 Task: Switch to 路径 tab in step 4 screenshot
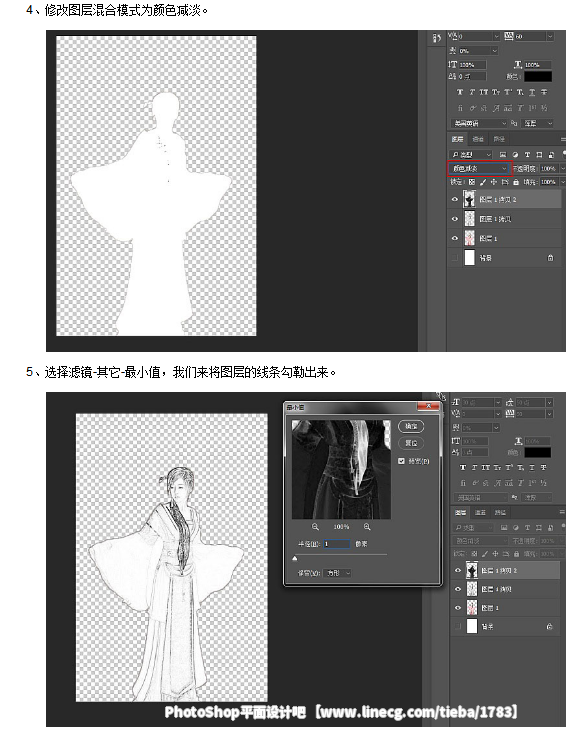(x=499, y=139)
